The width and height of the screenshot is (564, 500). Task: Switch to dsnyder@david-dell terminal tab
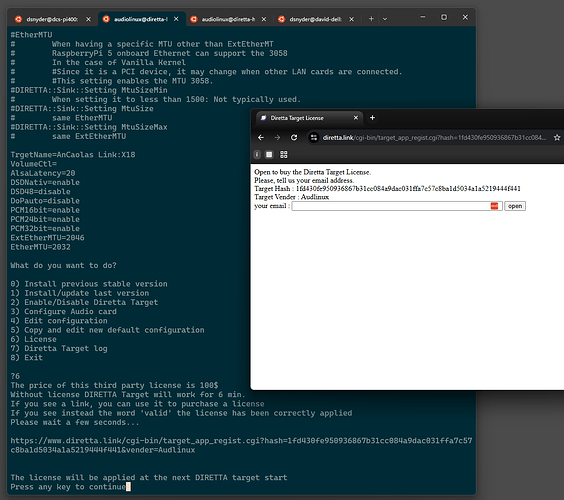315,19
